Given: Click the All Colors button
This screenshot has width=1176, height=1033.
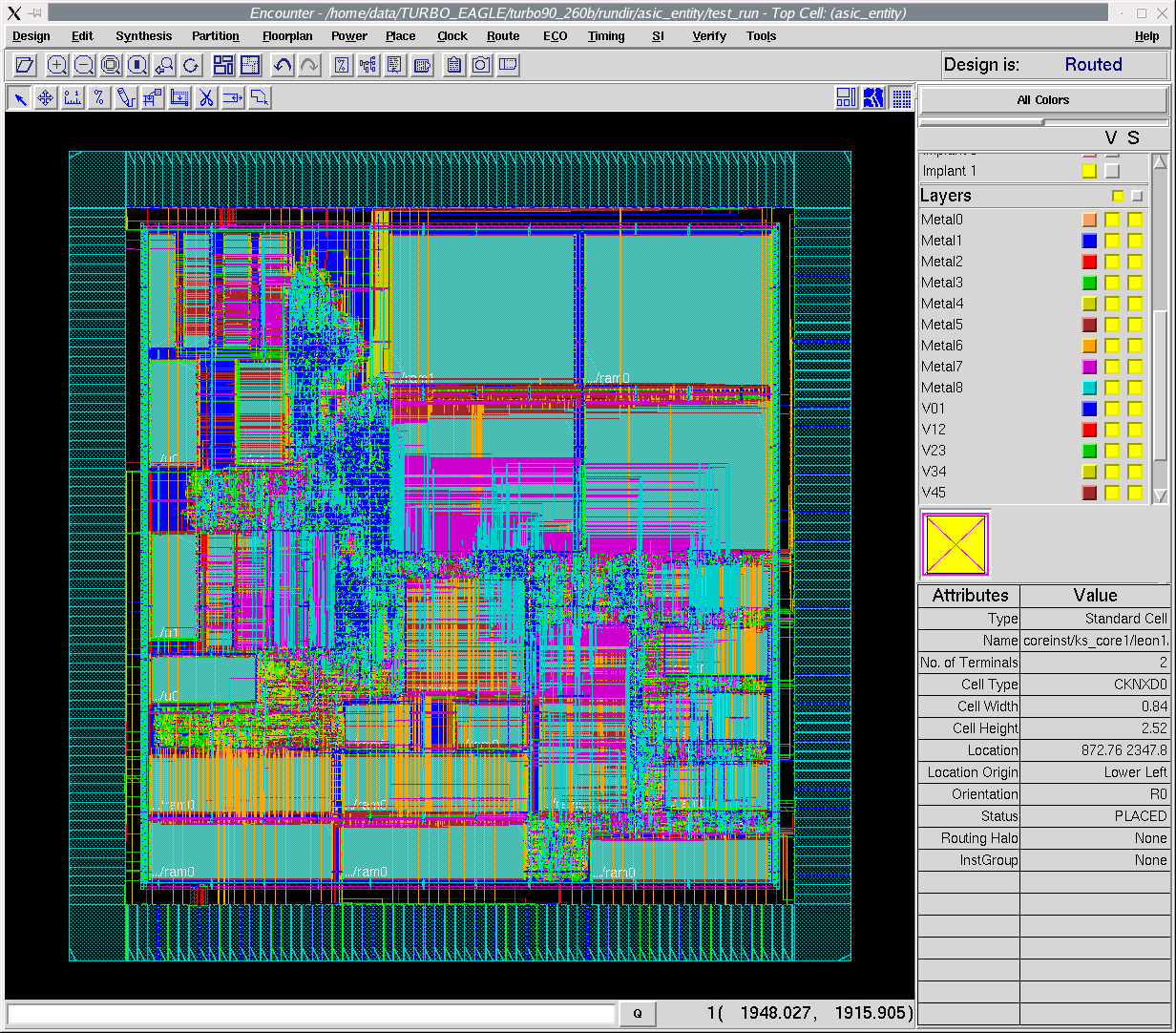Looking at the screenshot, I should (x=1043, y=100).
